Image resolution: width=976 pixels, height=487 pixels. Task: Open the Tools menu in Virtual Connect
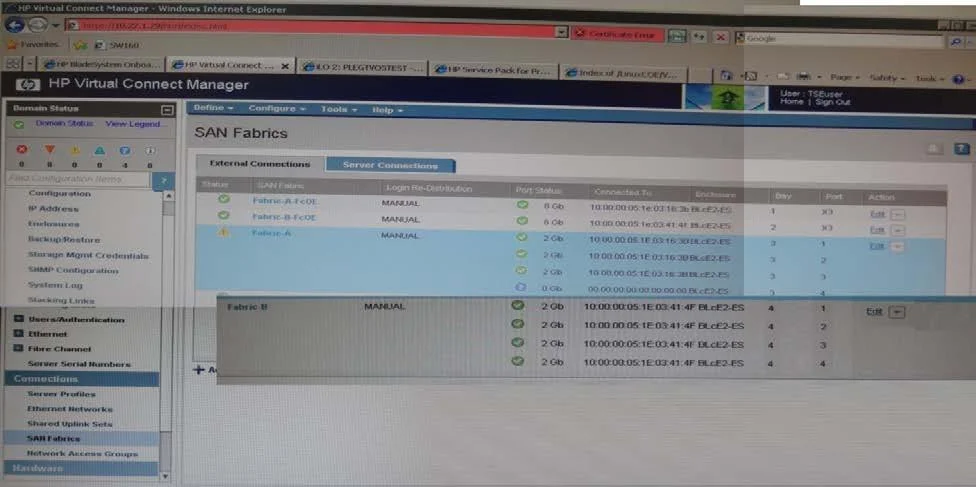[339, 110]
